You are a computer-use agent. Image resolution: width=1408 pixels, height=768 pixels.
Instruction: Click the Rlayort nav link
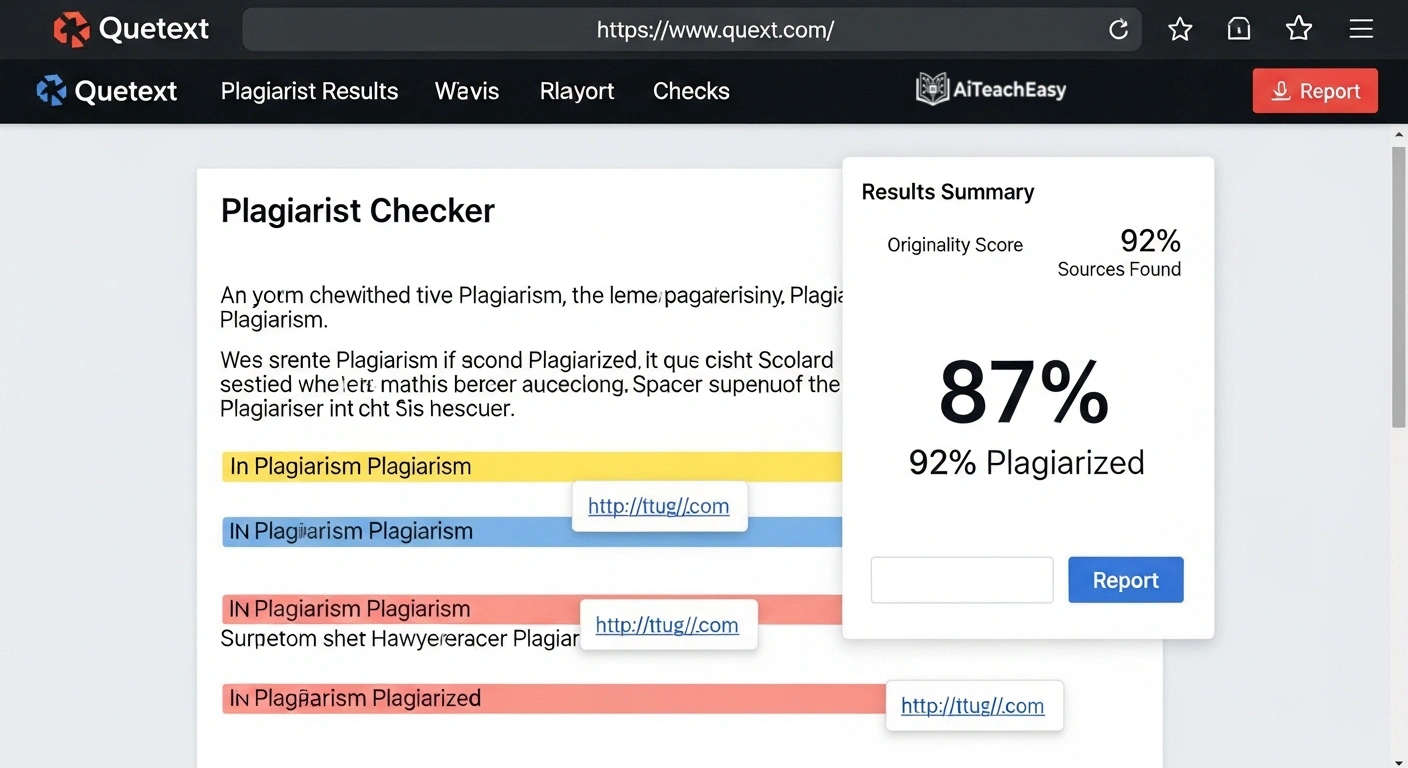tap(576, 90)
